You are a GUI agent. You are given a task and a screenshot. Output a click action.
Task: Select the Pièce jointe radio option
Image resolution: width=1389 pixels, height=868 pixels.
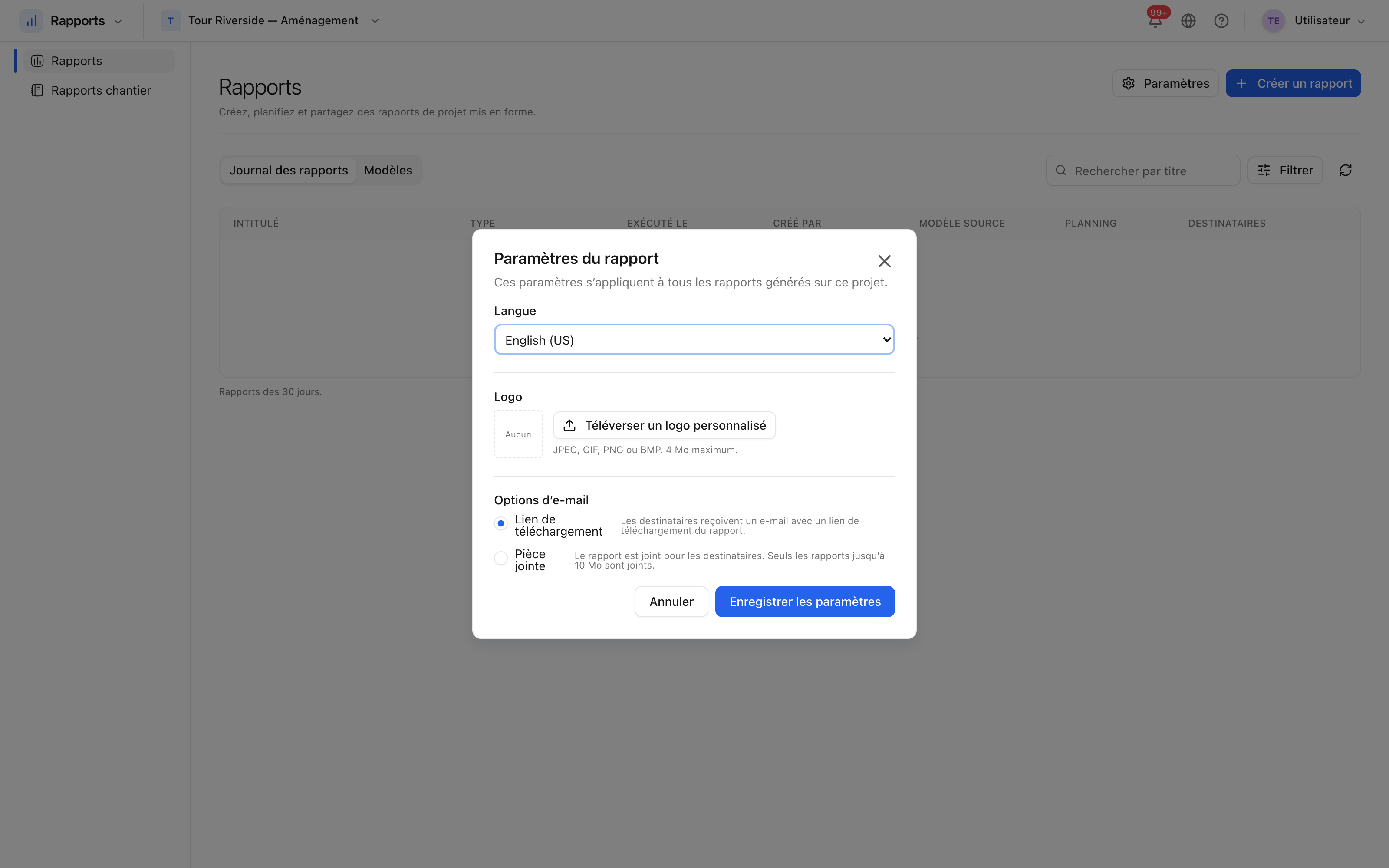[500, 558]
